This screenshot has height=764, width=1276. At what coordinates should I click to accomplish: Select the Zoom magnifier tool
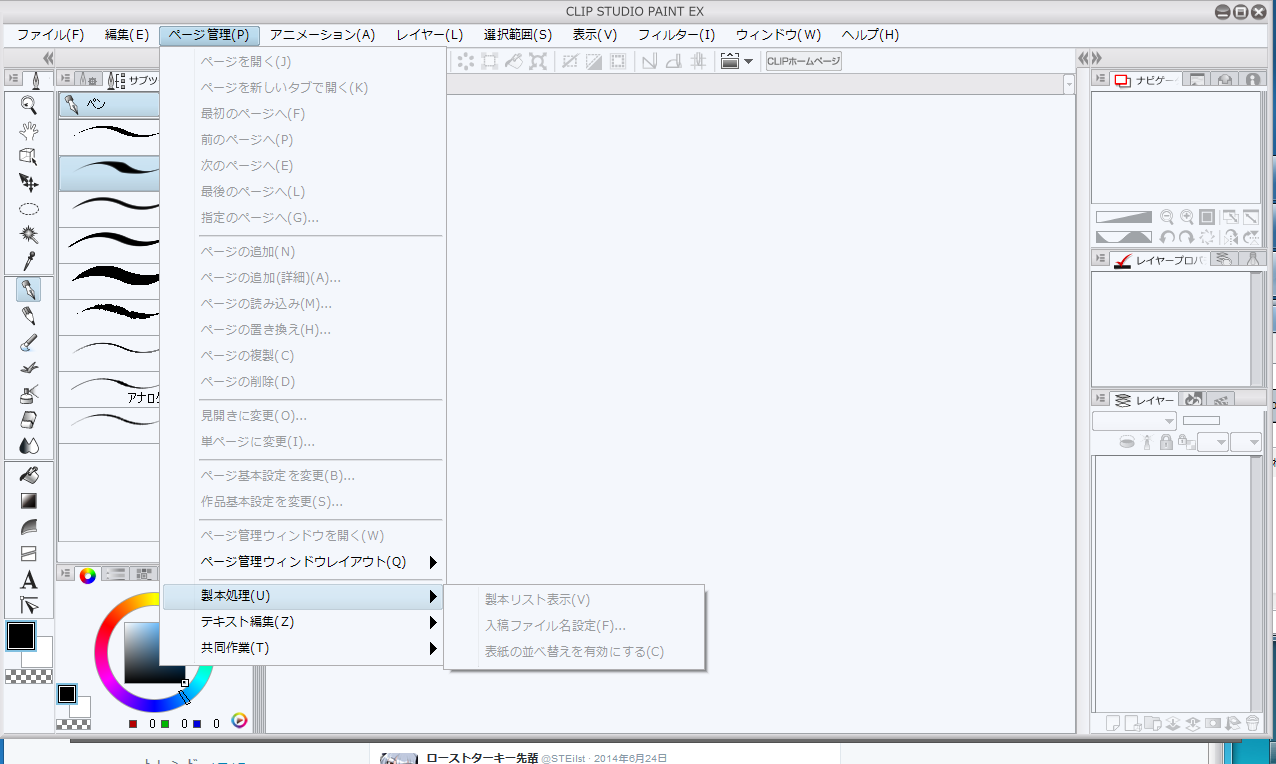(29, 104)
